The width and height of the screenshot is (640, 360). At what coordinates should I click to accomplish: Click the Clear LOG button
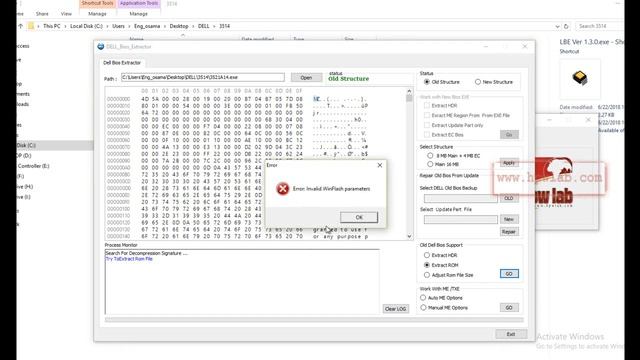pyautogui.click(x=396, y=309)
